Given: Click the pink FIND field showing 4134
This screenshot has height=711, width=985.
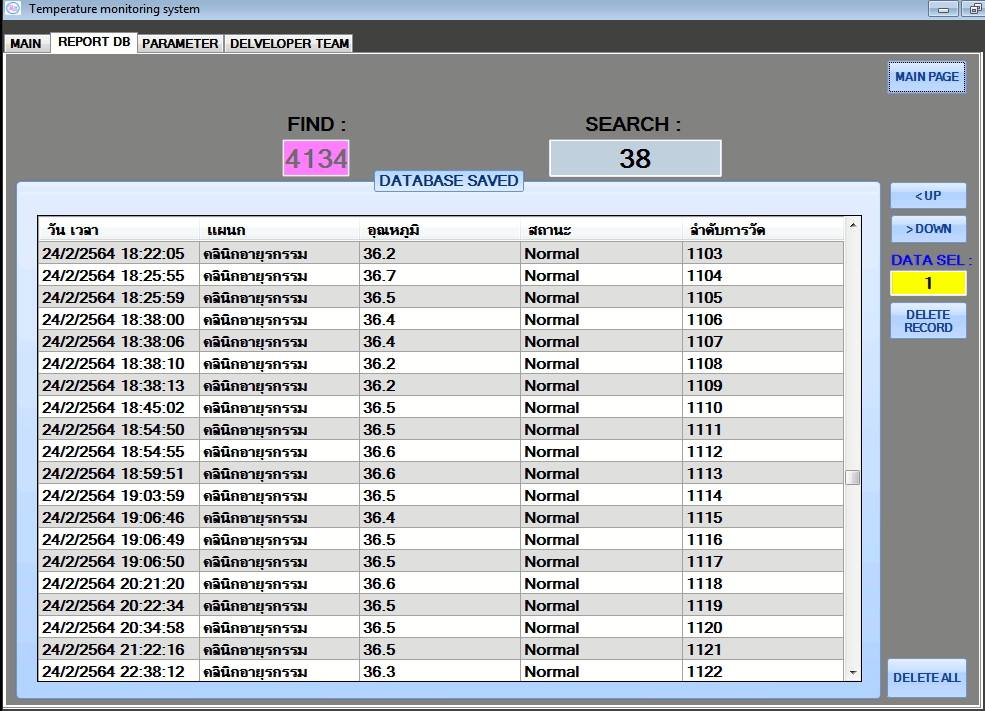Looking at the screenshot, I should (316, 158).
